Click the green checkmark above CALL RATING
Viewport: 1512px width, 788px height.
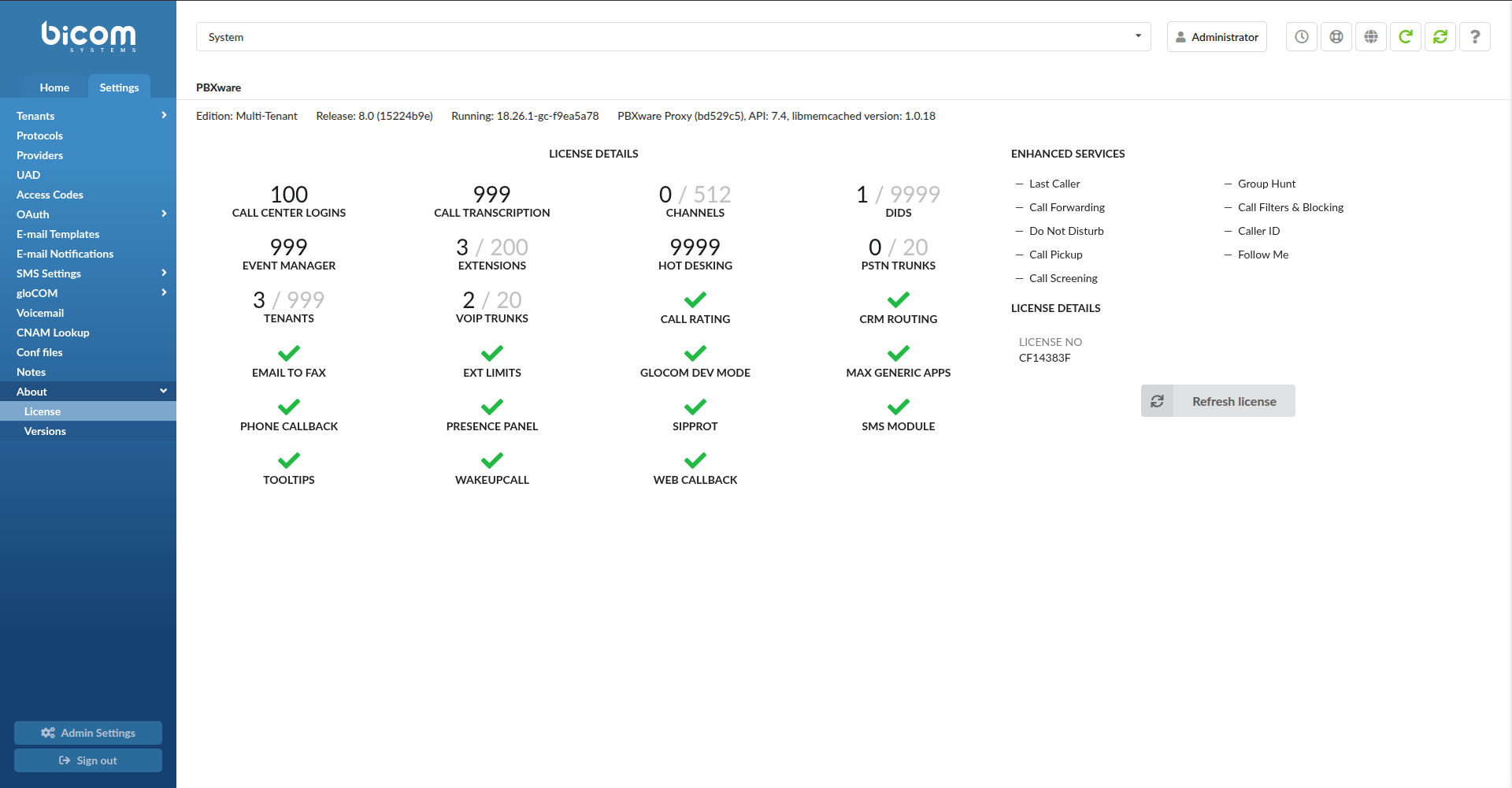pyautogui.click(x=695, y=299)
